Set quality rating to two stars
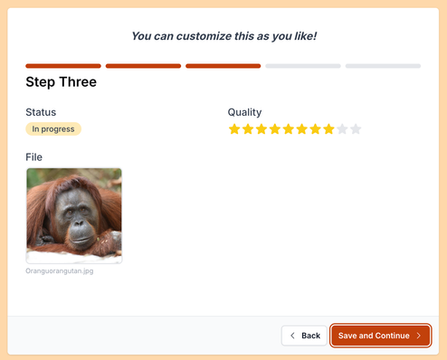The width and height of the screenshot is (447, 360). tap(248, 129)
